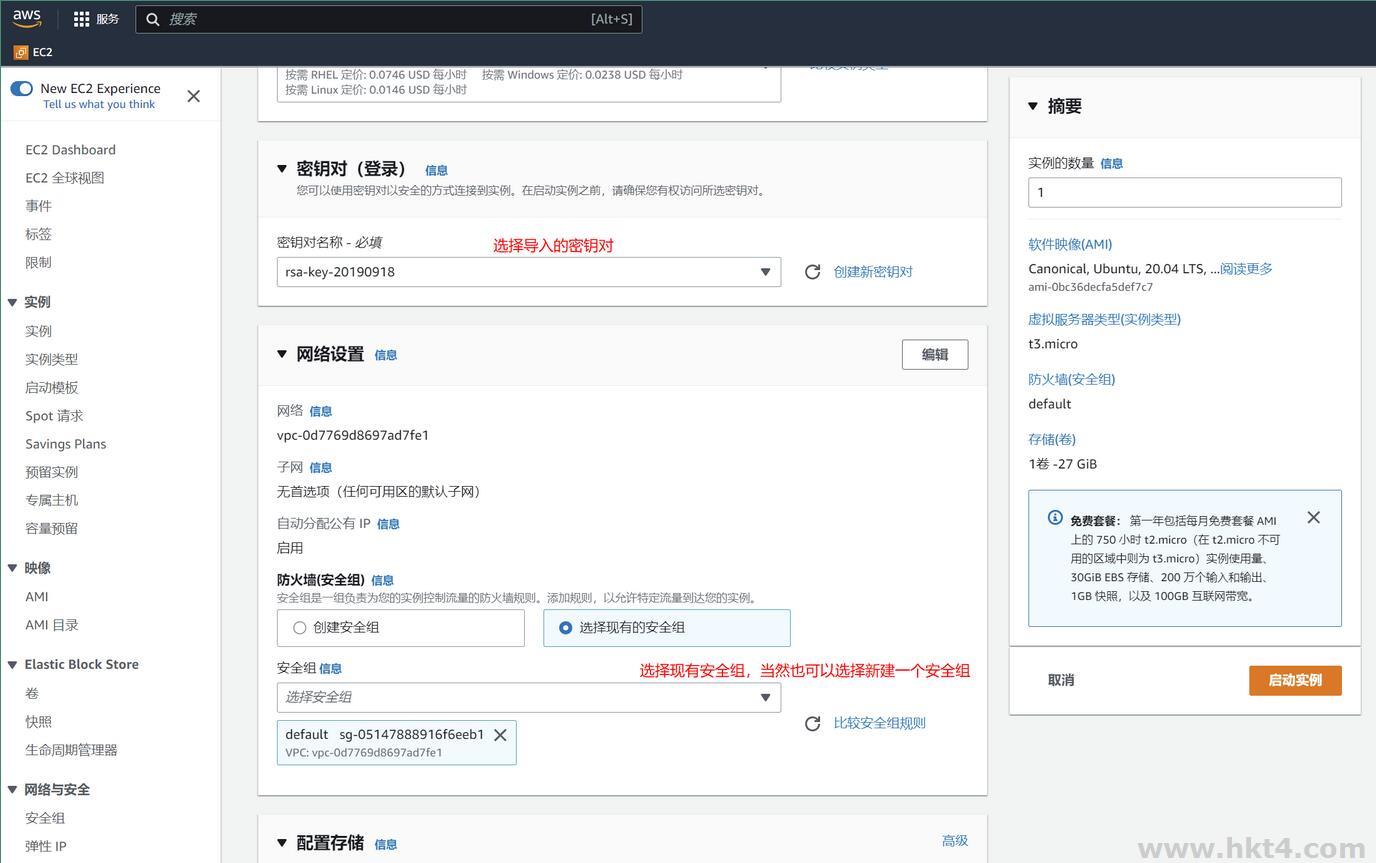Collapse the 网络设置 section

pos(282,354)
